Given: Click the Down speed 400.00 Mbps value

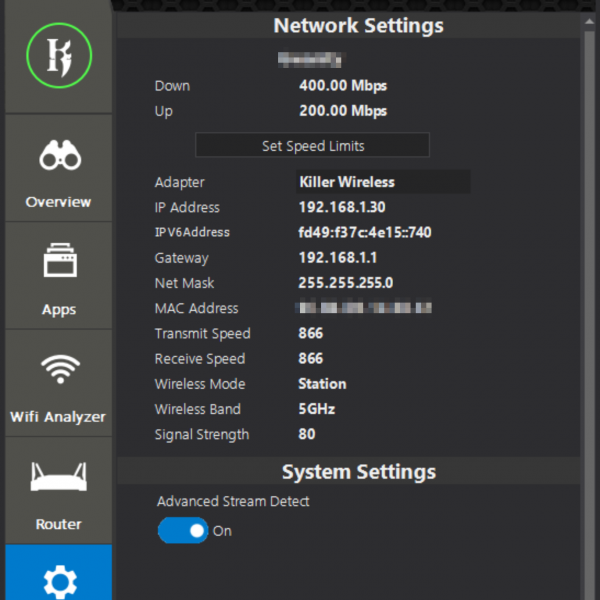Looking at the screenshot, I should tap(343, 86).
